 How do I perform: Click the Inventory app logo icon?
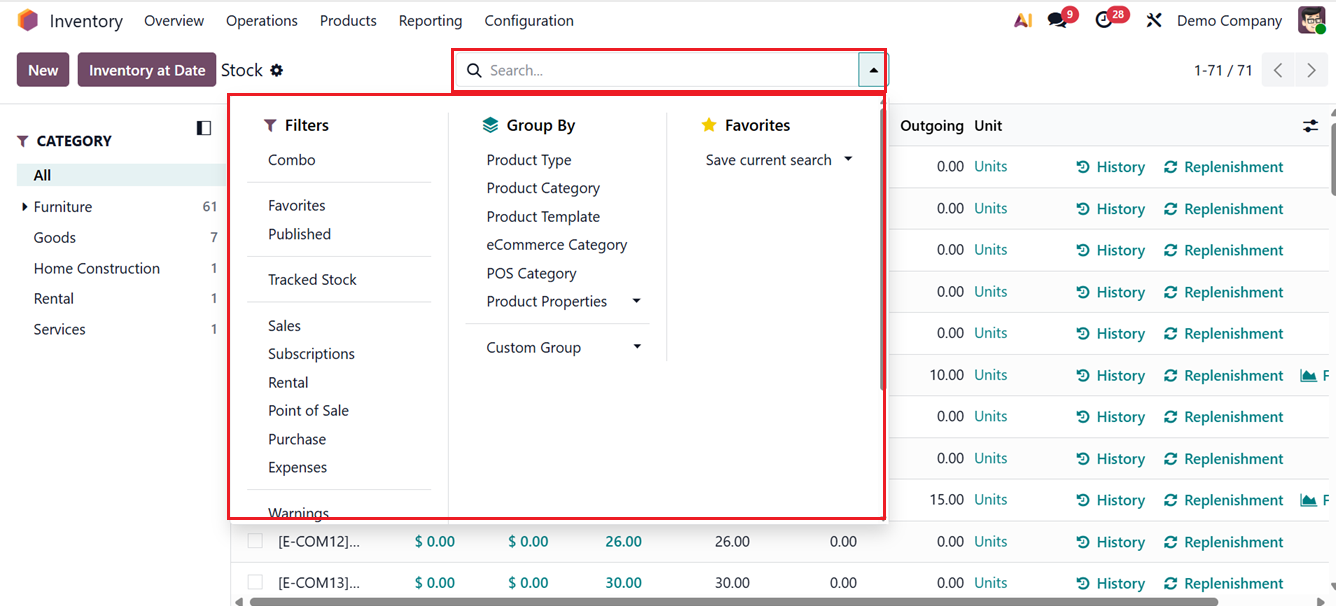tap(28, 21)
